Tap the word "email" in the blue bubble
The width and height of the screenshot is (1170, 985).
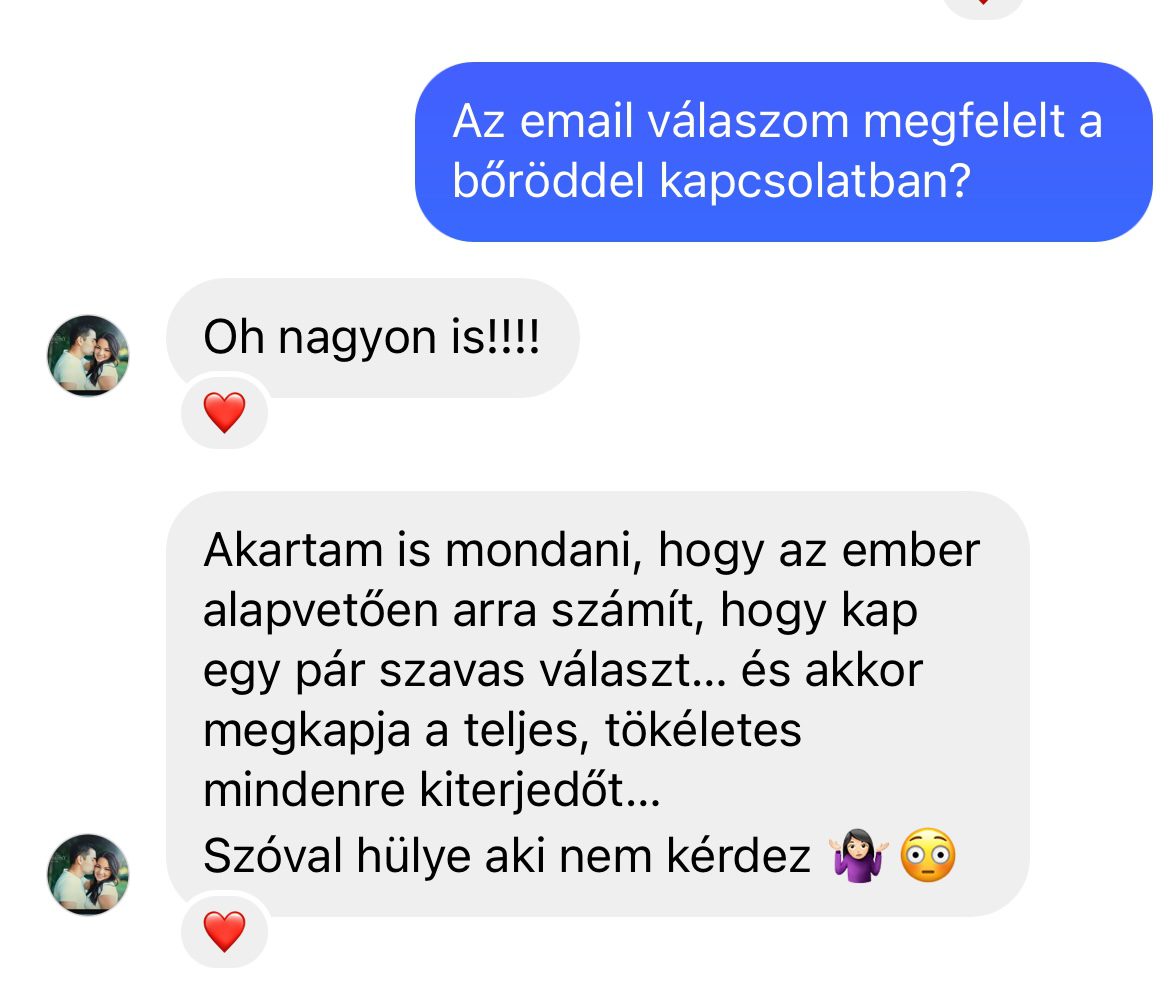[576, 121]
